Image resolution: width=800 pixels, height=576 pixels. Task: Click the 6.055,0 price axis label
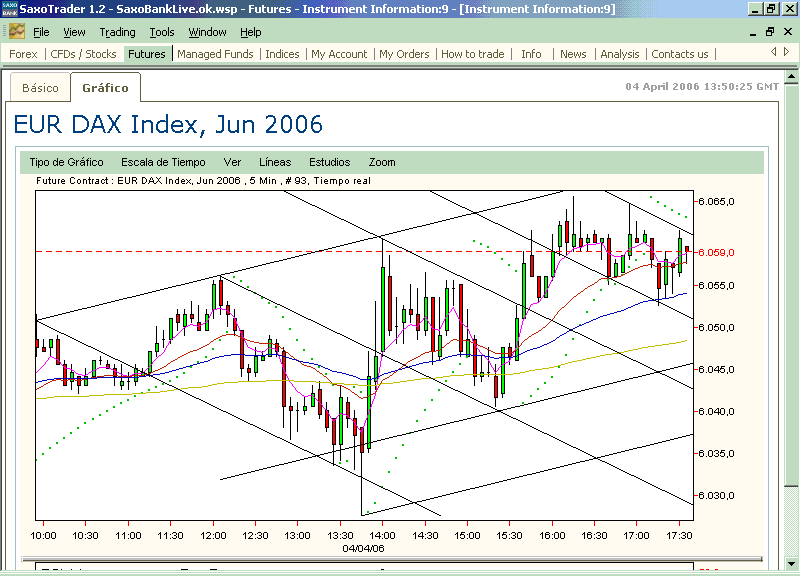click(716, 286)
